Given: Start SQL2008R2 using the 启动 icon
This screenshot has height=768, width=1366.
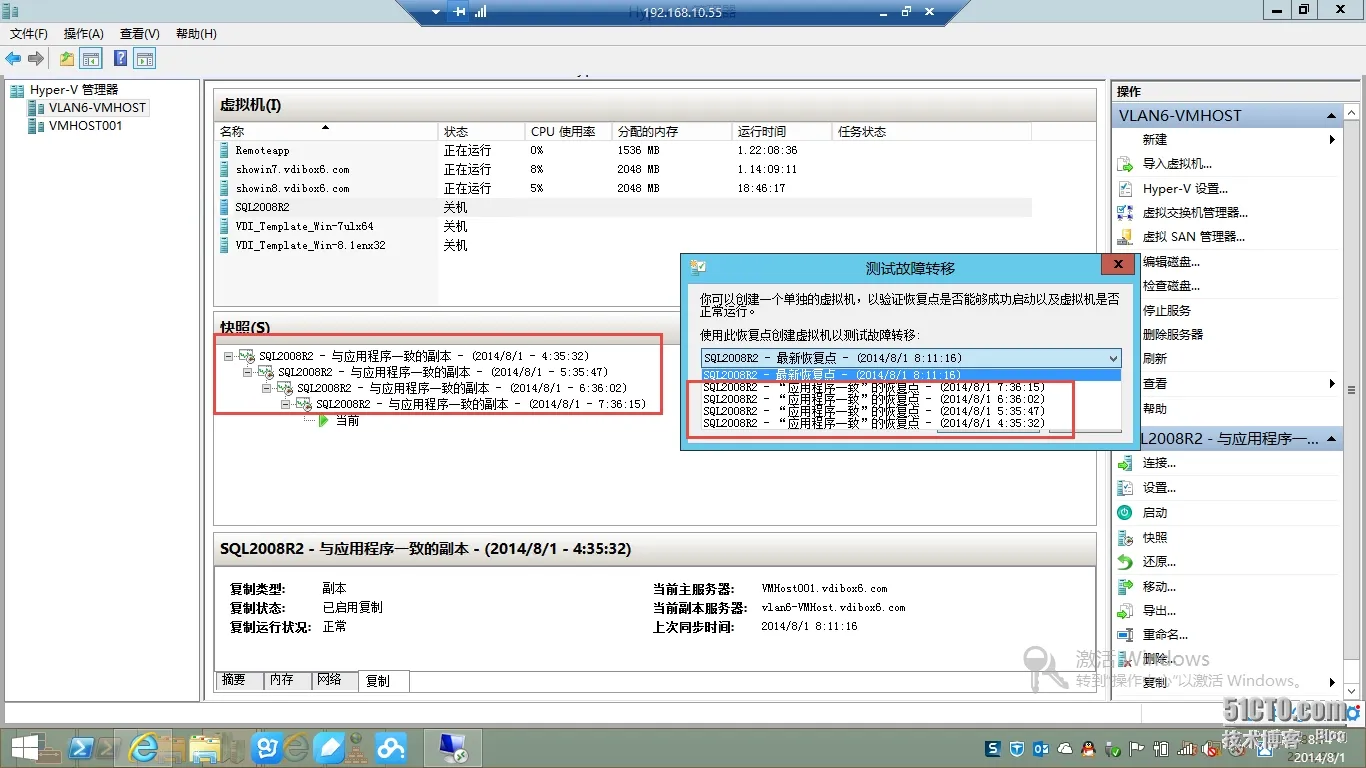Looking at the screenshot, I should pyautogui.click(x=1124, y=511).
